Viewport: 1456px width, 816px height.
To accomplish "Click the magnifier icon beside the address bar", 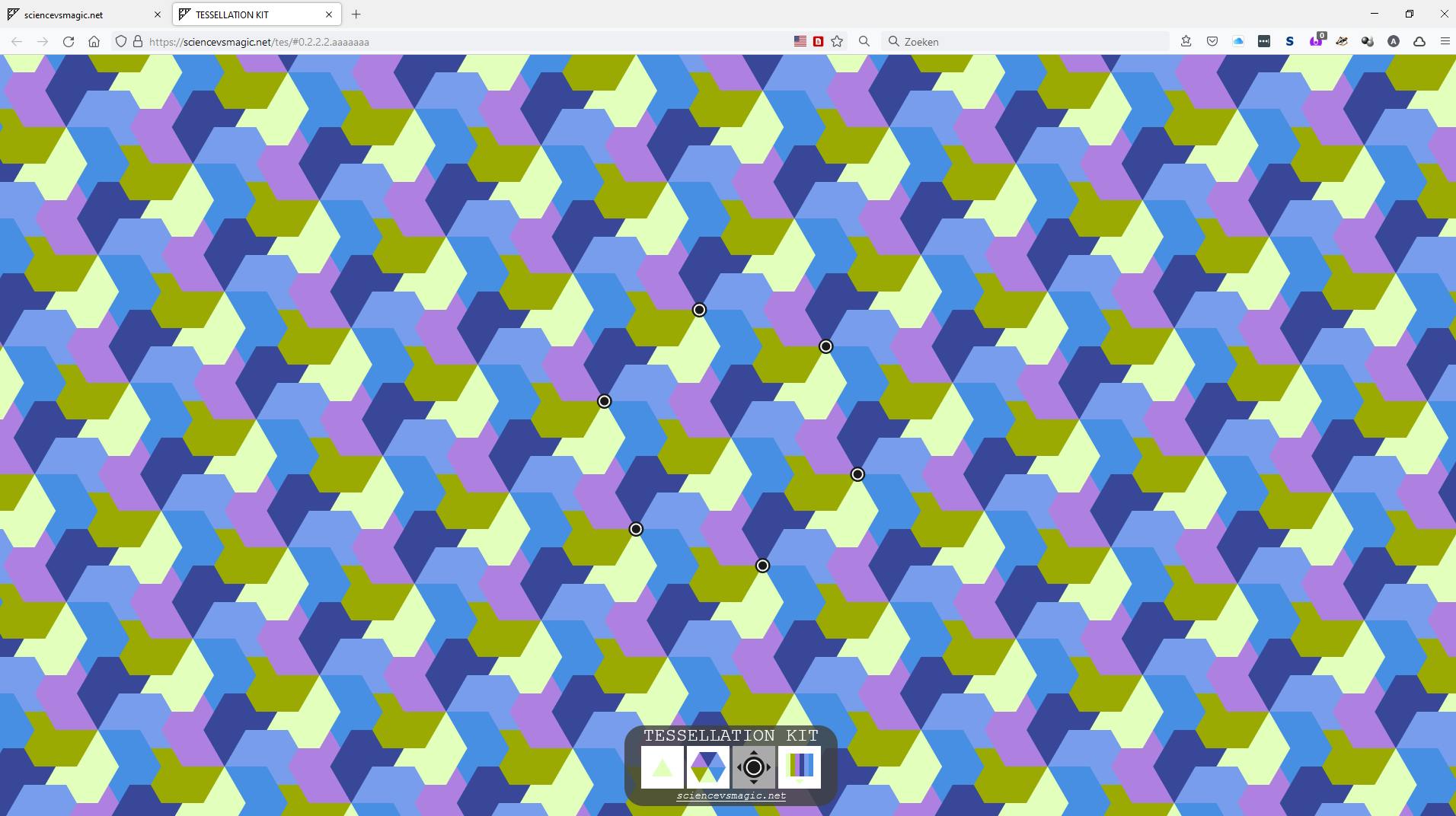I will click(864, 42).
